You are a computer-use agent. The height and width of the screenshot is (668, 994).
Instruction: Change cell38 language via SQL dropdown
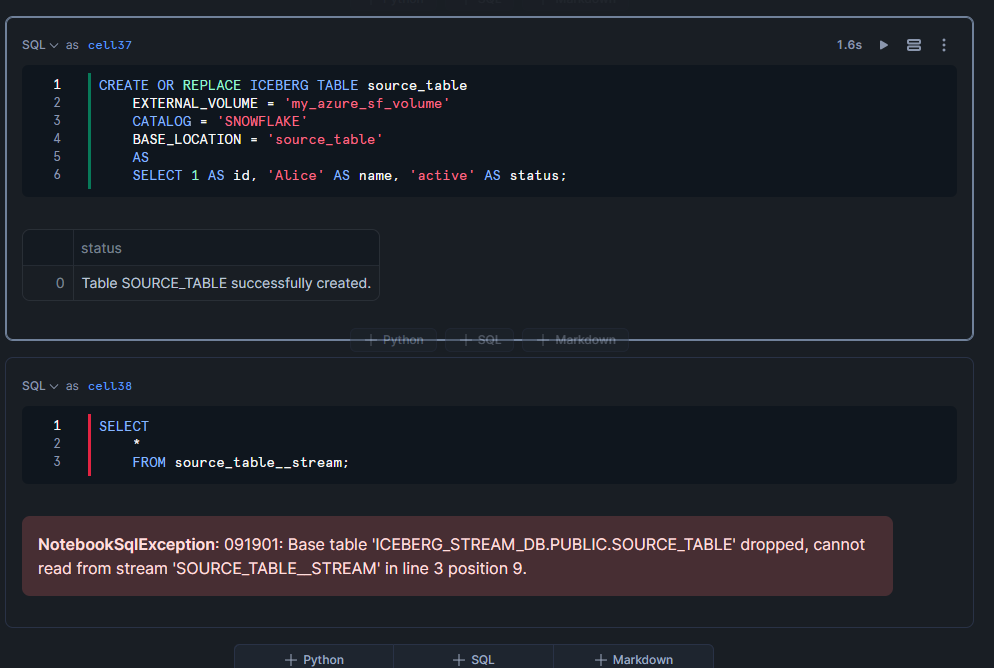pyautogui.click(x=40, y=386)
